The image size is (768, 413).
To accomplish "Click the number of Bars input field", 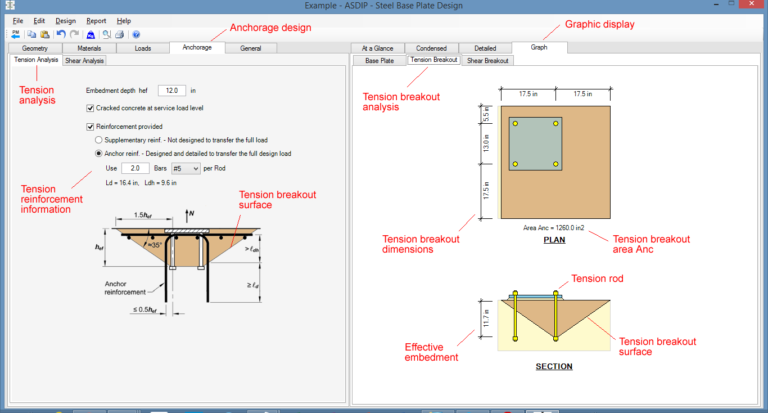I will click(135, 169).
